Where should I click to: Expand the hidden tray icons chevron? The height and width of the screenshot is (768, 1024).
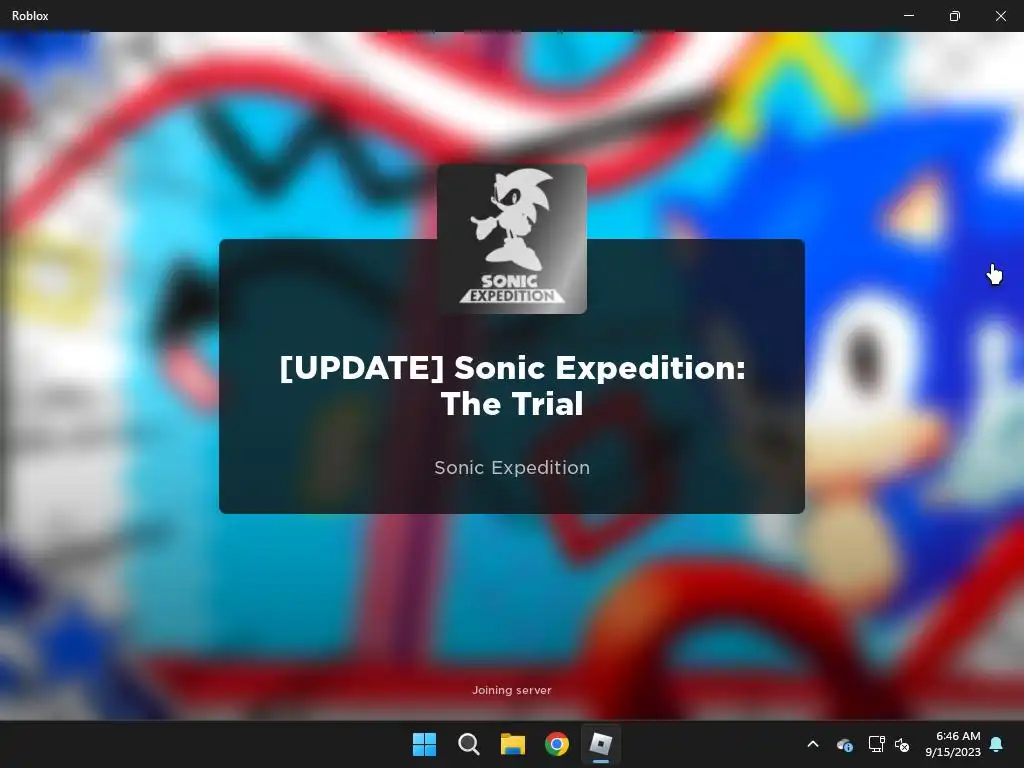tap(813, 744)
